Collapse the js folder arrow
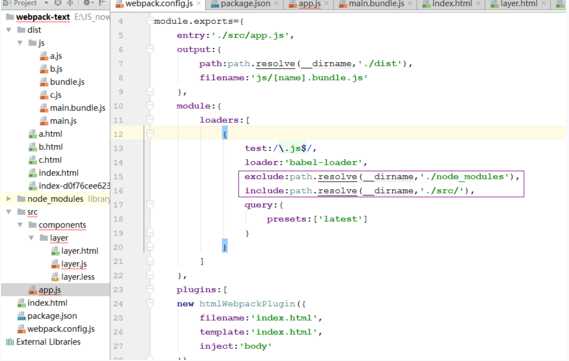 pyautogui.click(x=20, y=43)
